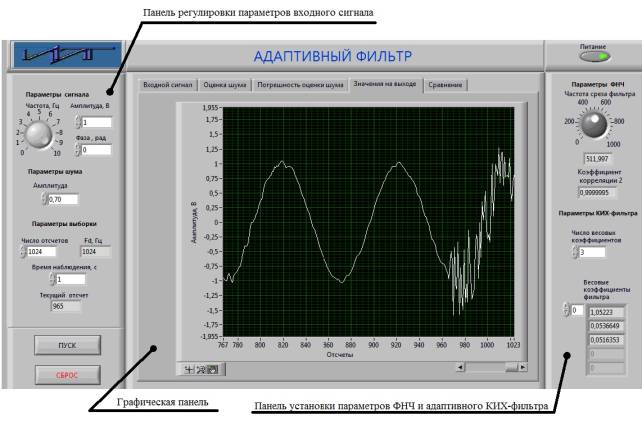
Task: Select the pan hand tool in graph palette
Action: tap(212, 369)
